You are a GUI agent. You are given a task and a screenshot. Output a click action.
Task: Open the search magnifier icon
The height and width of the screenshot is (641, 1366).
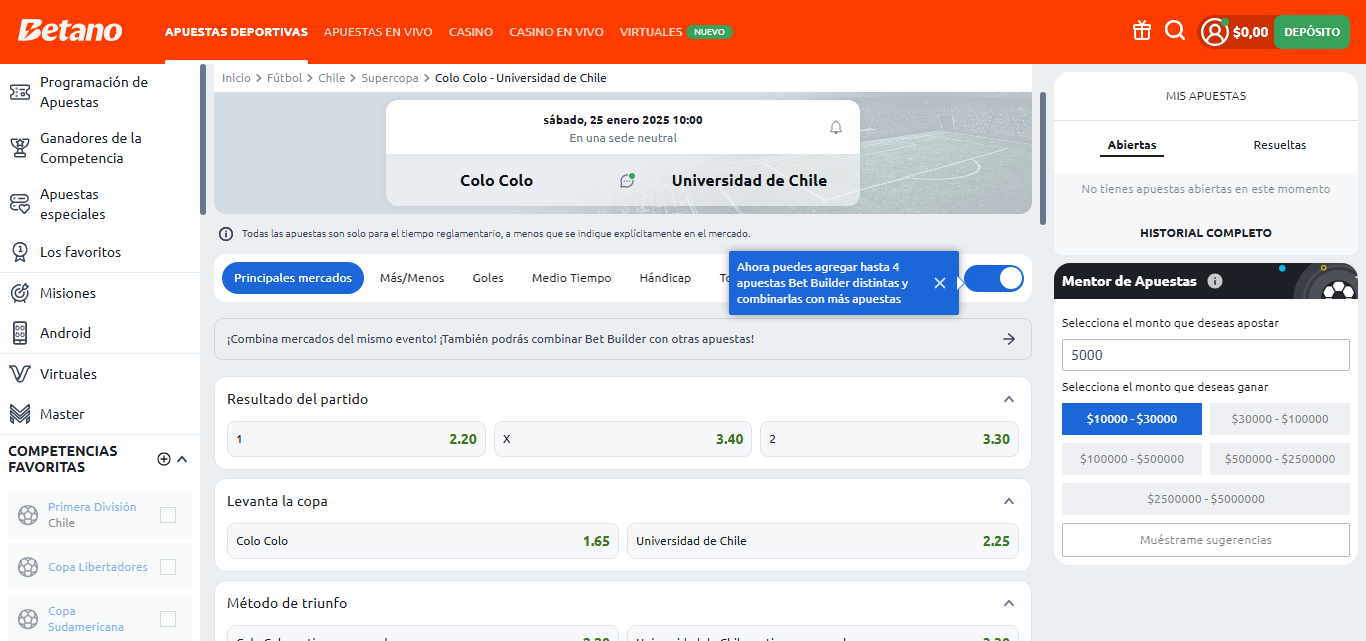tap(1175, 31)
